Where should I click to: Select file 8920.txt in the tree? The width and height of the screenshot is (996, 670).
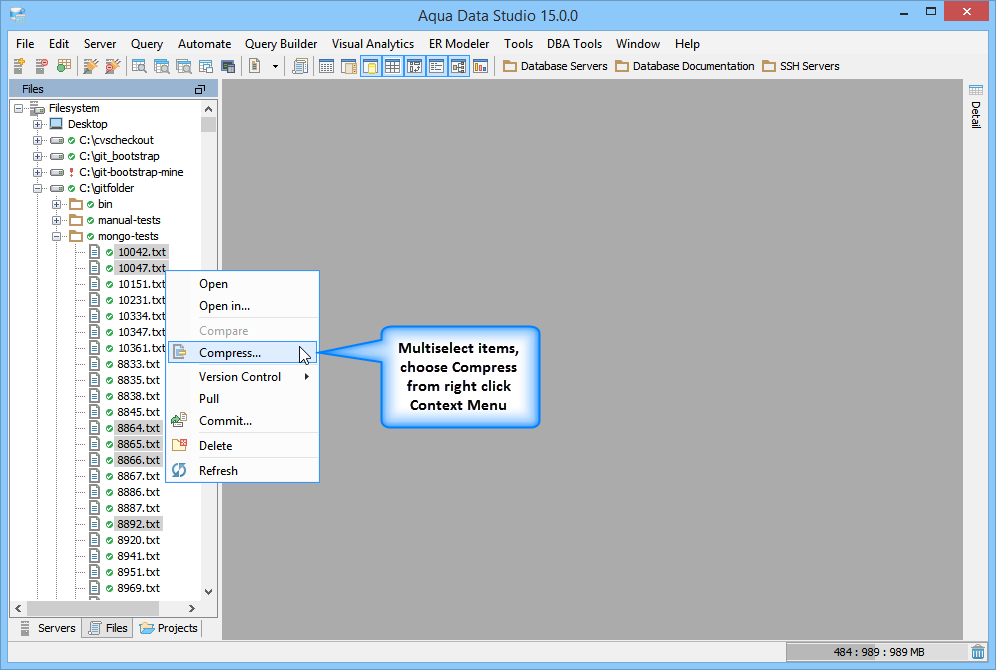(x=138, y=540)
